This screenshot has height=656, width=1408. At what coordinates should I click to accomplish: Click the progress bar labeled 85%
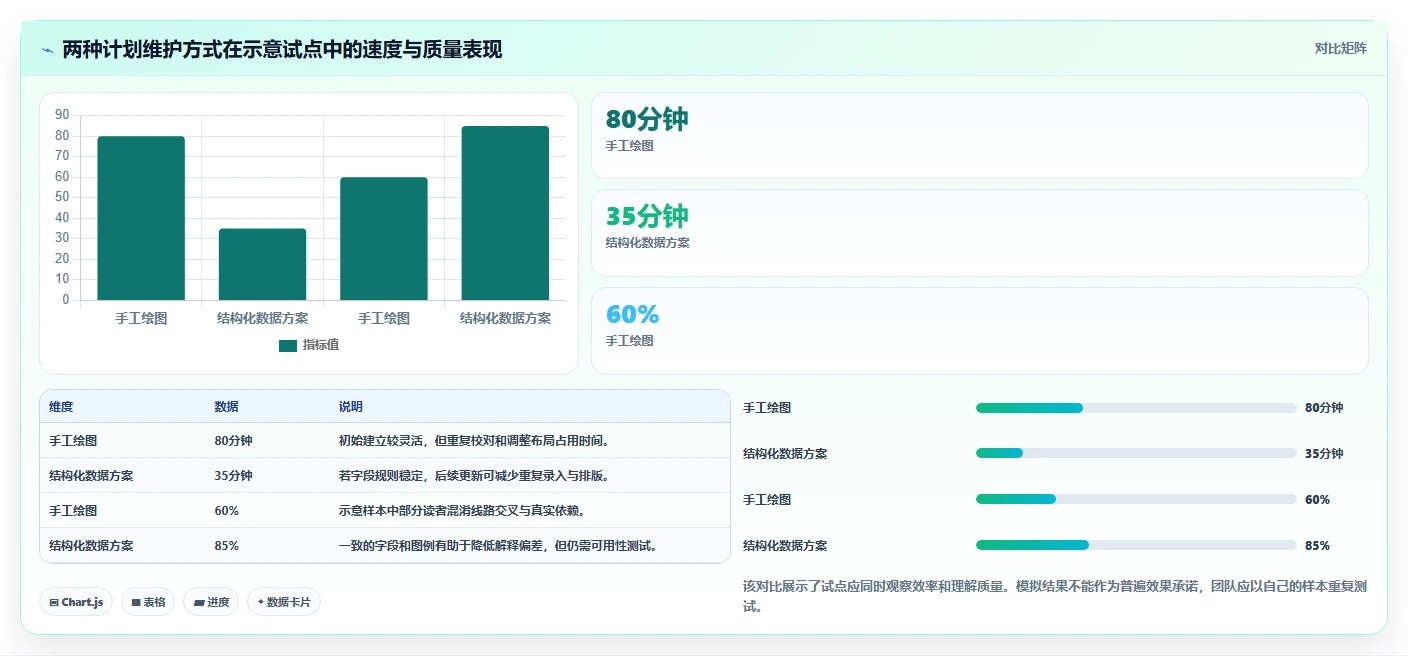pyautogui.click(x=1136, y=545)
